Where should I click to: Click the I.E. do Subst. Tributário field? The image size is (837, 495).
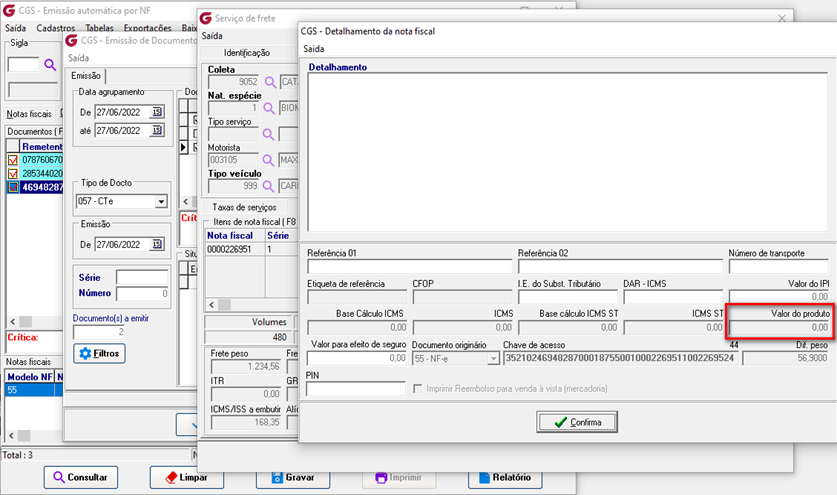[567, 296]
